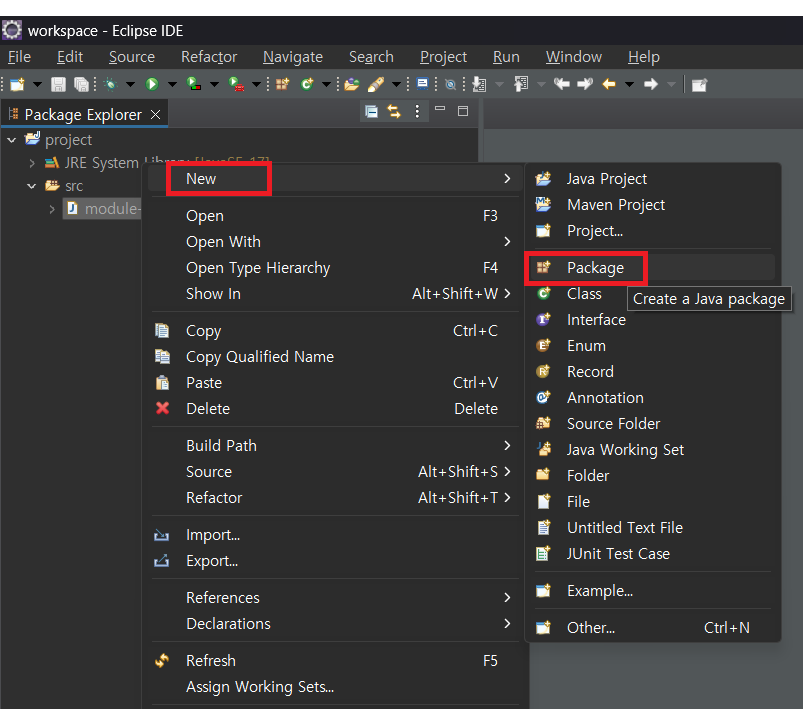
Task: Click the Save All toolbar icon
Action: 81,84
